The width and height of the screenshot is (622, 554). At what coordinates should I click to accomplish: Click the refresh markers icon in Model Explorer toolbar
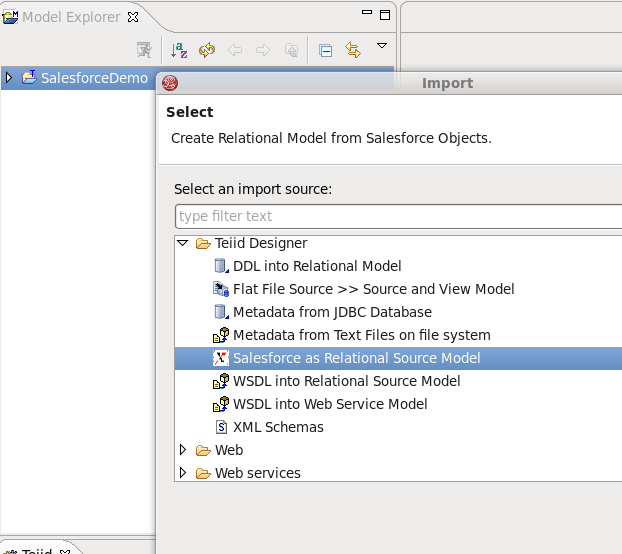(207, 50)
